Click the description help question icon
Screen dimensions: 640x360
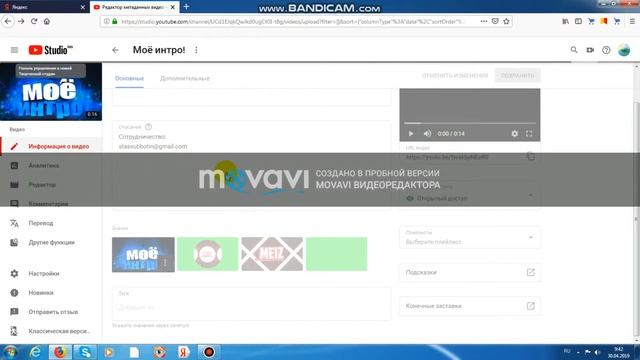pyautogui.click(x=149, y=127)
